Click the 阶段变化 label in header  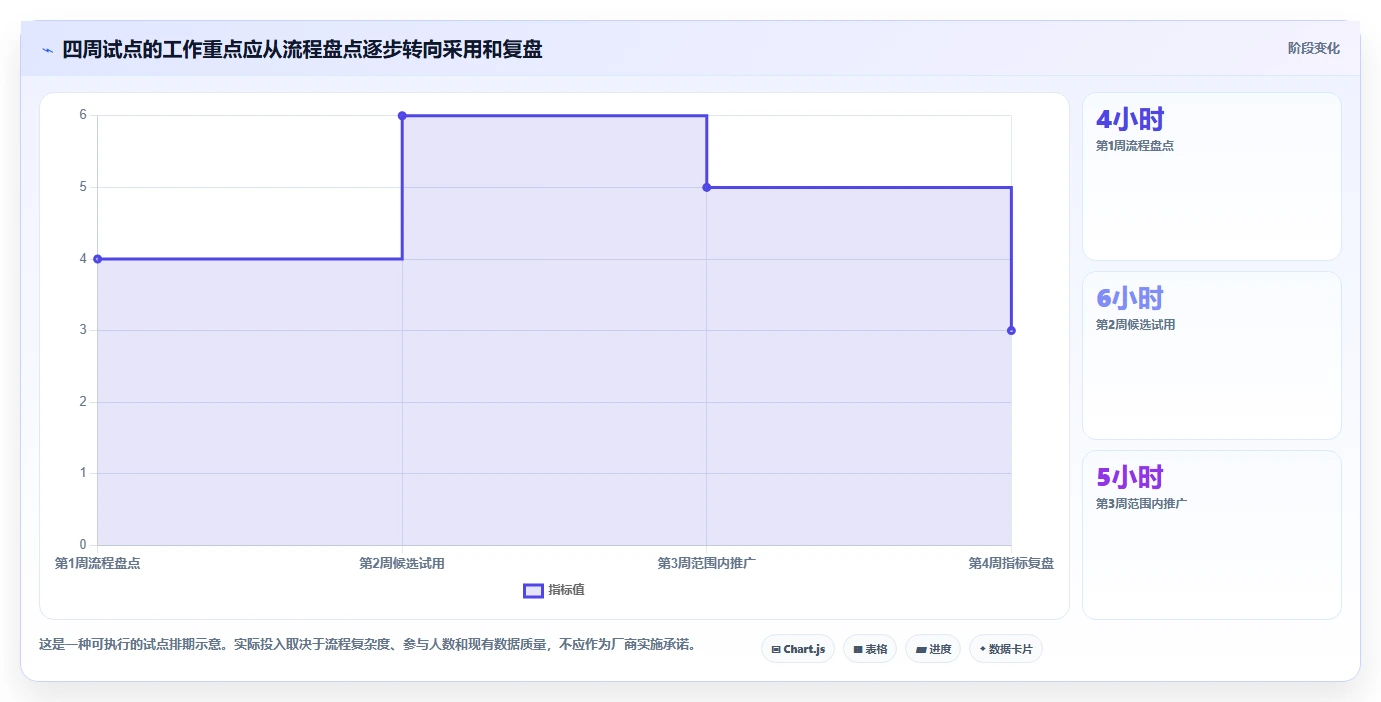coord(1313,48)
